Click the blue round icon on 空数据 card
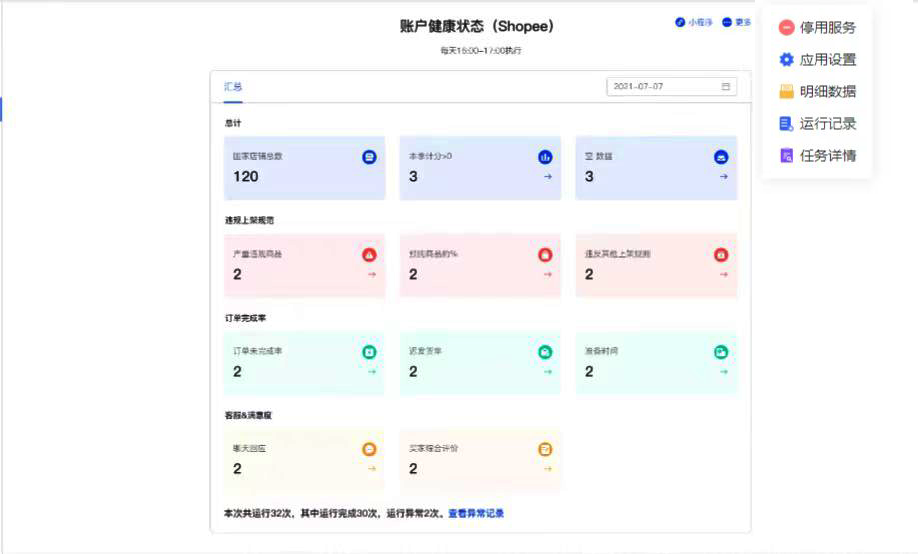The height and width of the screenshot is (554, 918). click(x=721, y=157)
